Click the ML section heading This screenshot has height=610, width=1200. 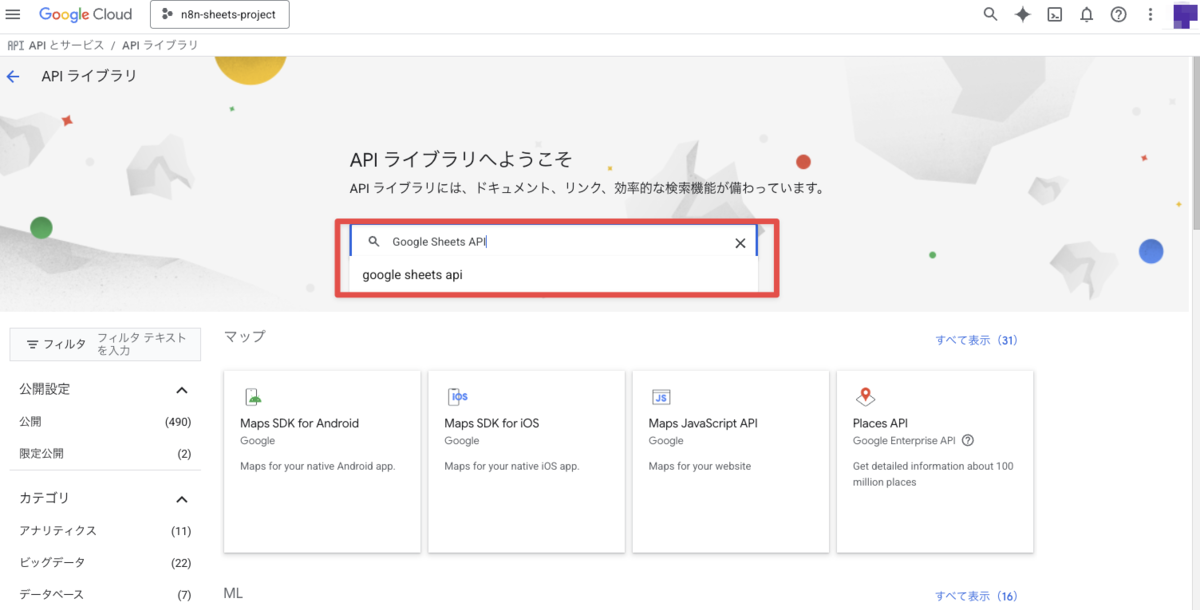(x=233, y=593)
